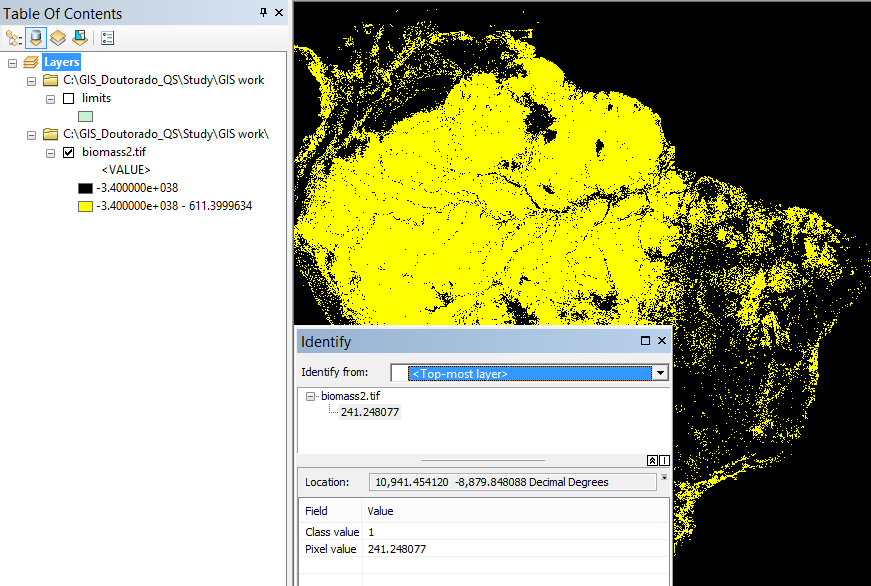This screenshot has width=871, height=586.
Task: Select the limits layer name
Action: click(95, 97)
